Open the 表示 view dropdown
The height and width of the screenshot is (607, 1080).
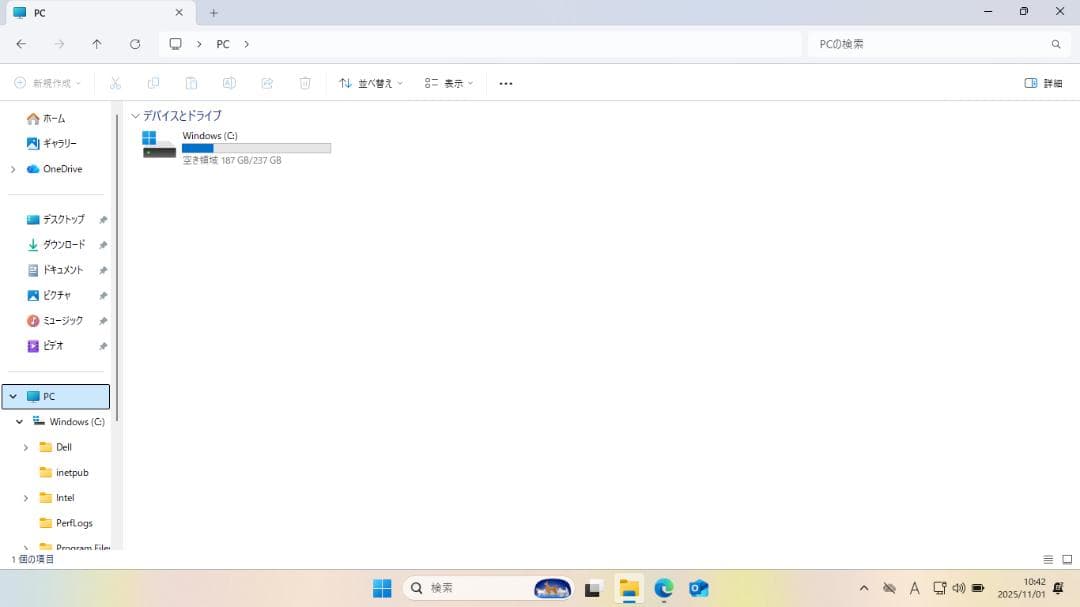point(448,83)
